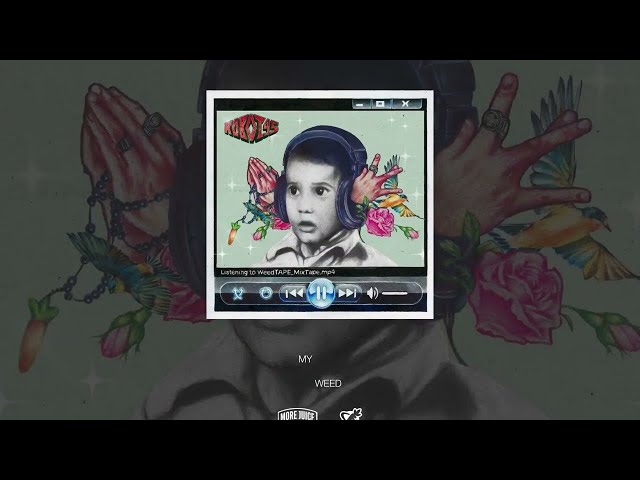Click the album cover art of boy with headphones

(320, 189)
